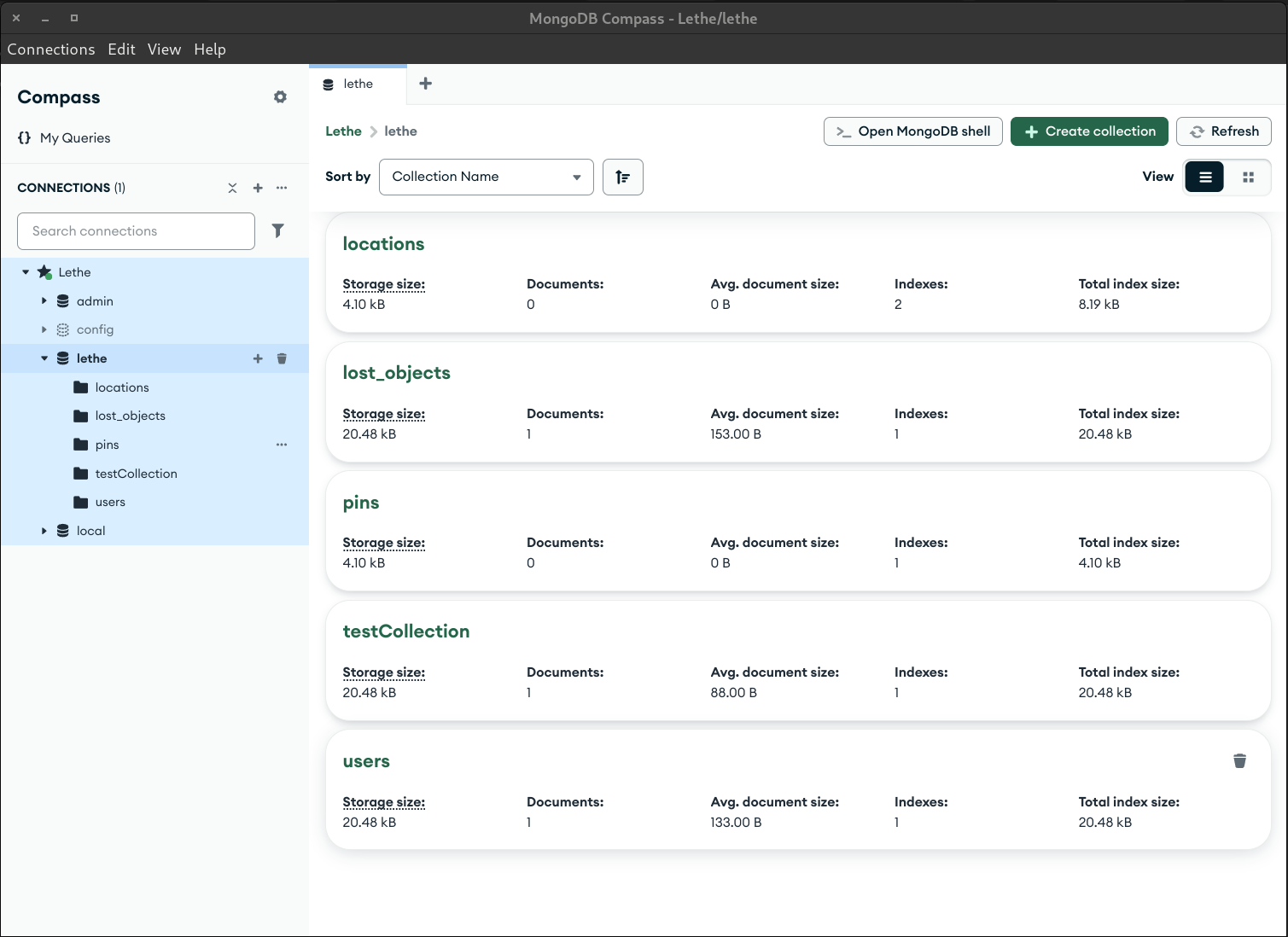Image resolution: width=1288 pixels, height=937 pixels.
Task: Collapse all connections icon in sidebar
Action: click(x=232, y=188)
